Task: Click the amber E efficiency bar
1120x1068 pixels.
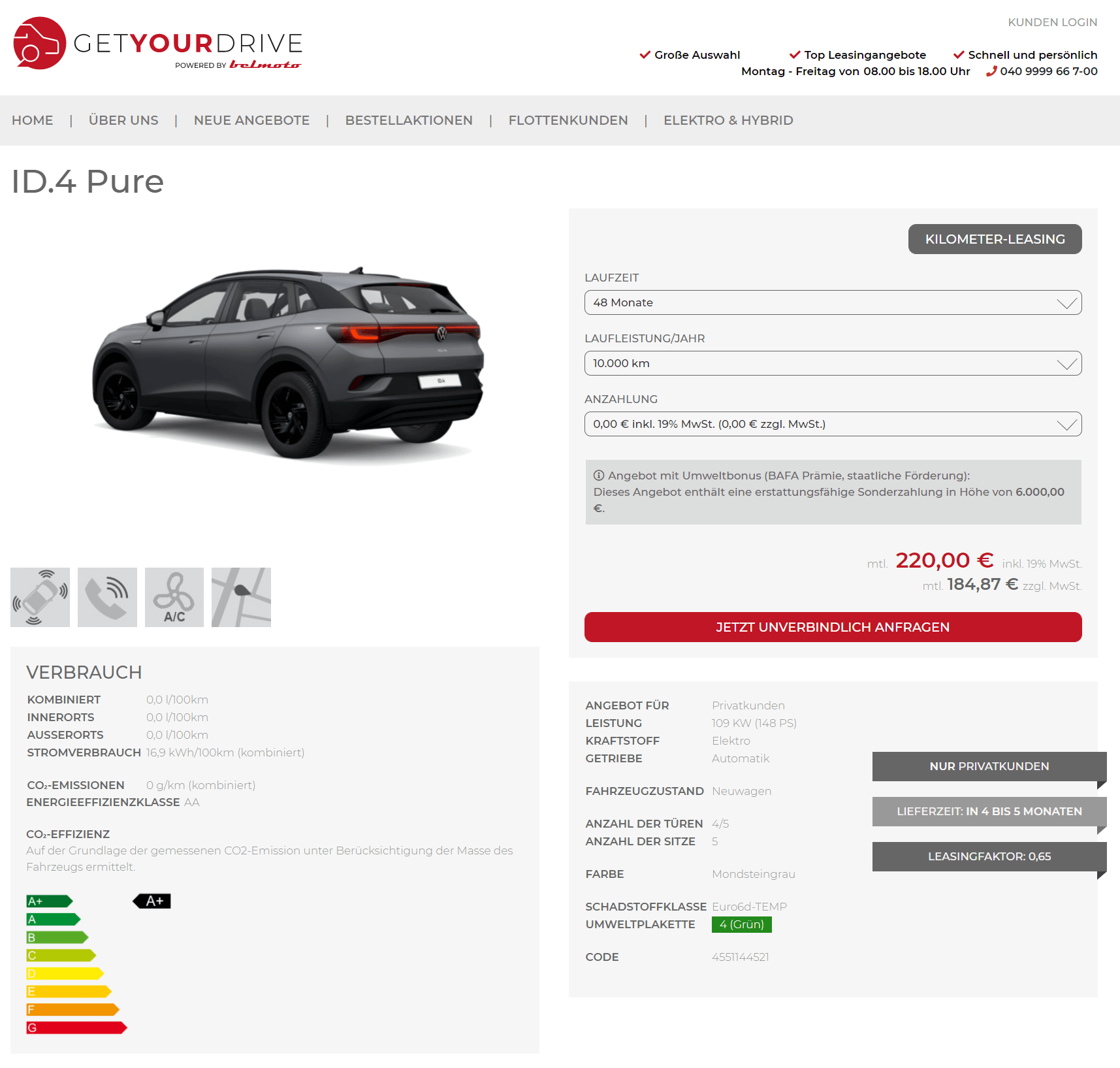Action: [69, 992]
